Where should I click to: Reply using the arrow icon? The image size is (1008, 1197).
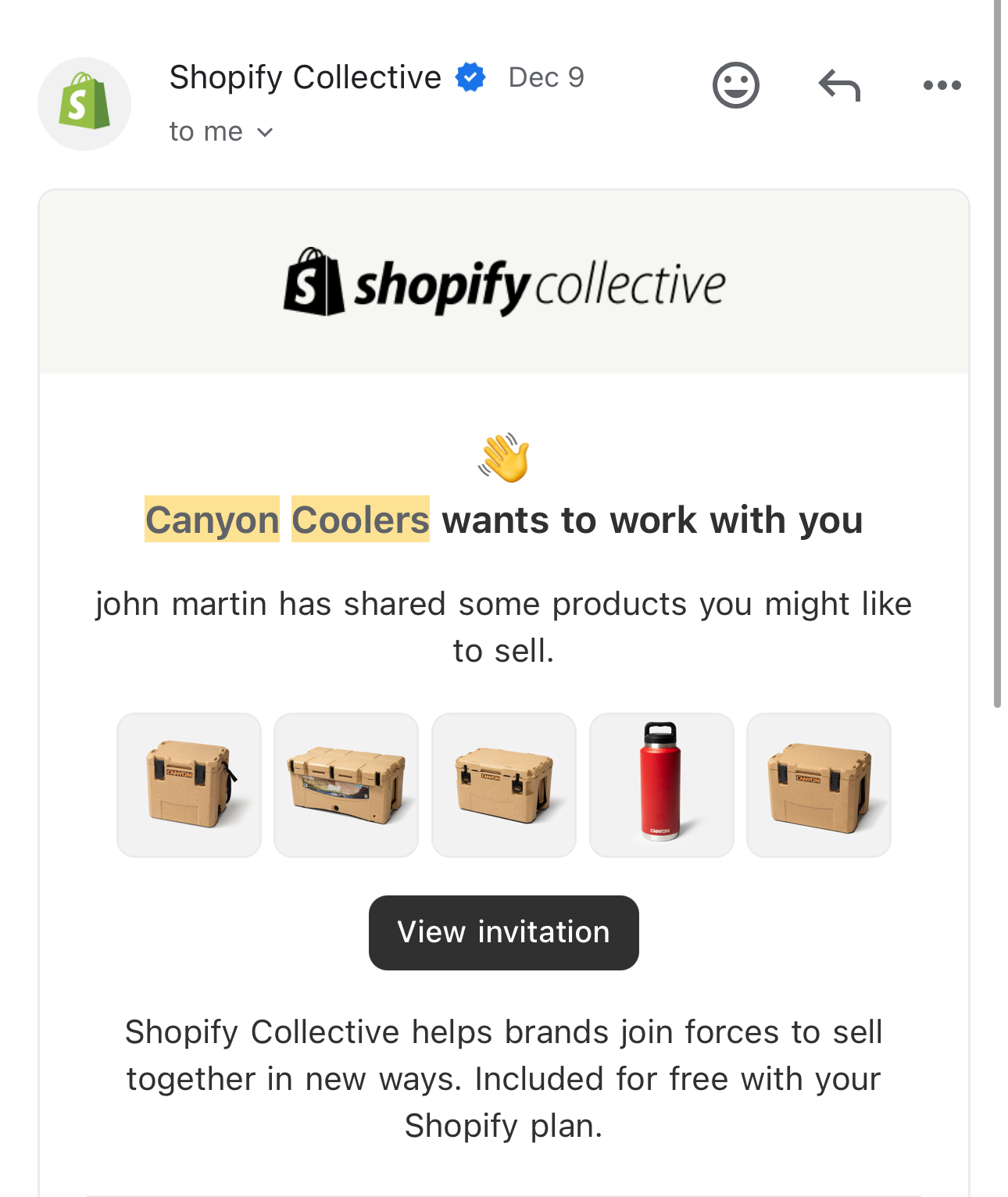(839, 85)
